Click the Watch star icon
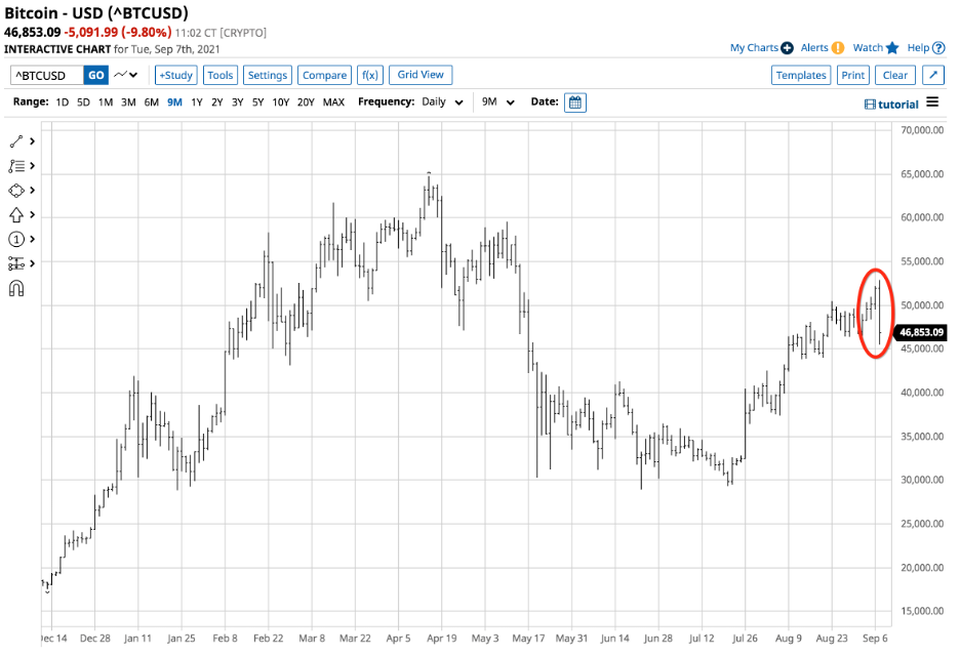Viewport: 960px width, 656px height. pos(892,48)
